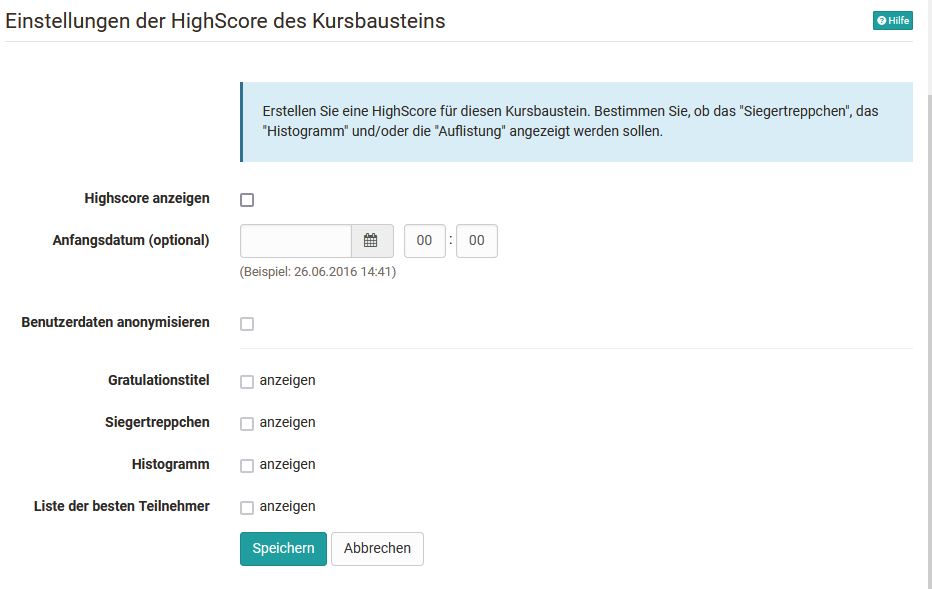Viewport: 932px width, 589px height.
Task: Open the Hilfe link top right
Action: coord(892,20)
